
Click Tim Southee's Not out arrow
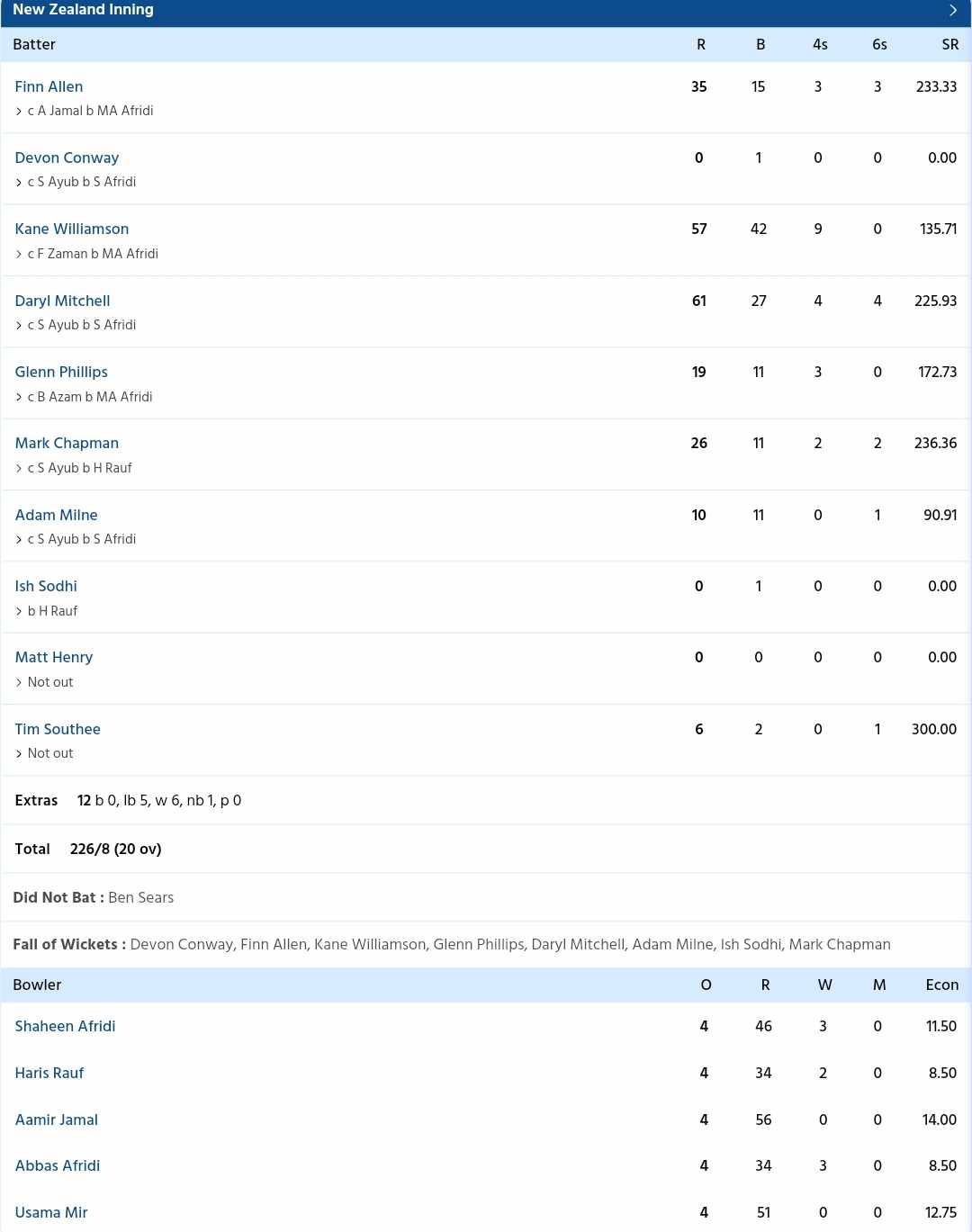tap(19, 753)
